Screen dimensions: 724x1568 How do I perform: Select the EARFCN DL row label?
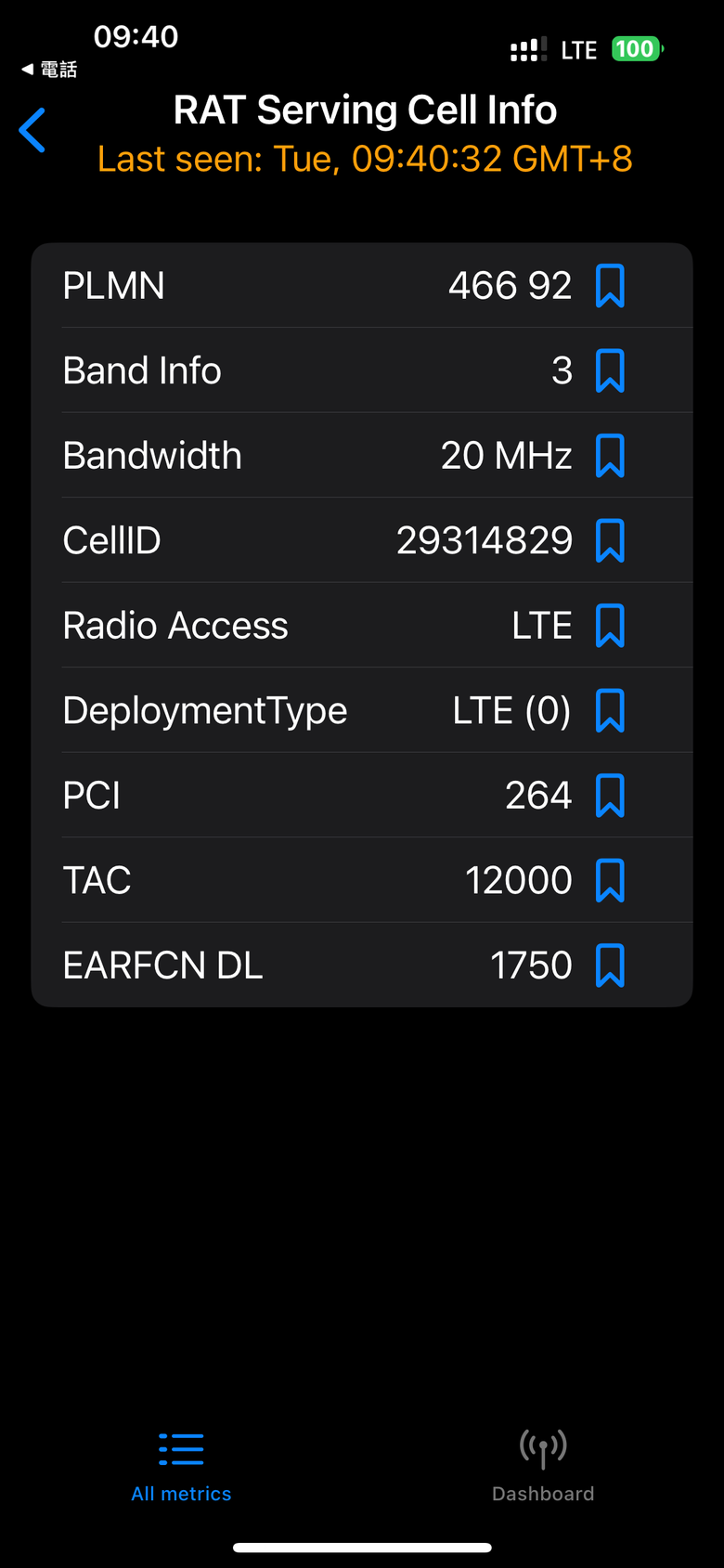tap(162, 965)
